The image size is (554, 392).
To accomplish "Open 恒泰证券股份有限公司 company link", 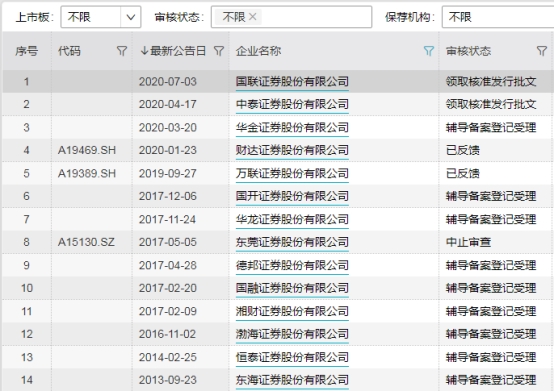I will coord(292,357).
